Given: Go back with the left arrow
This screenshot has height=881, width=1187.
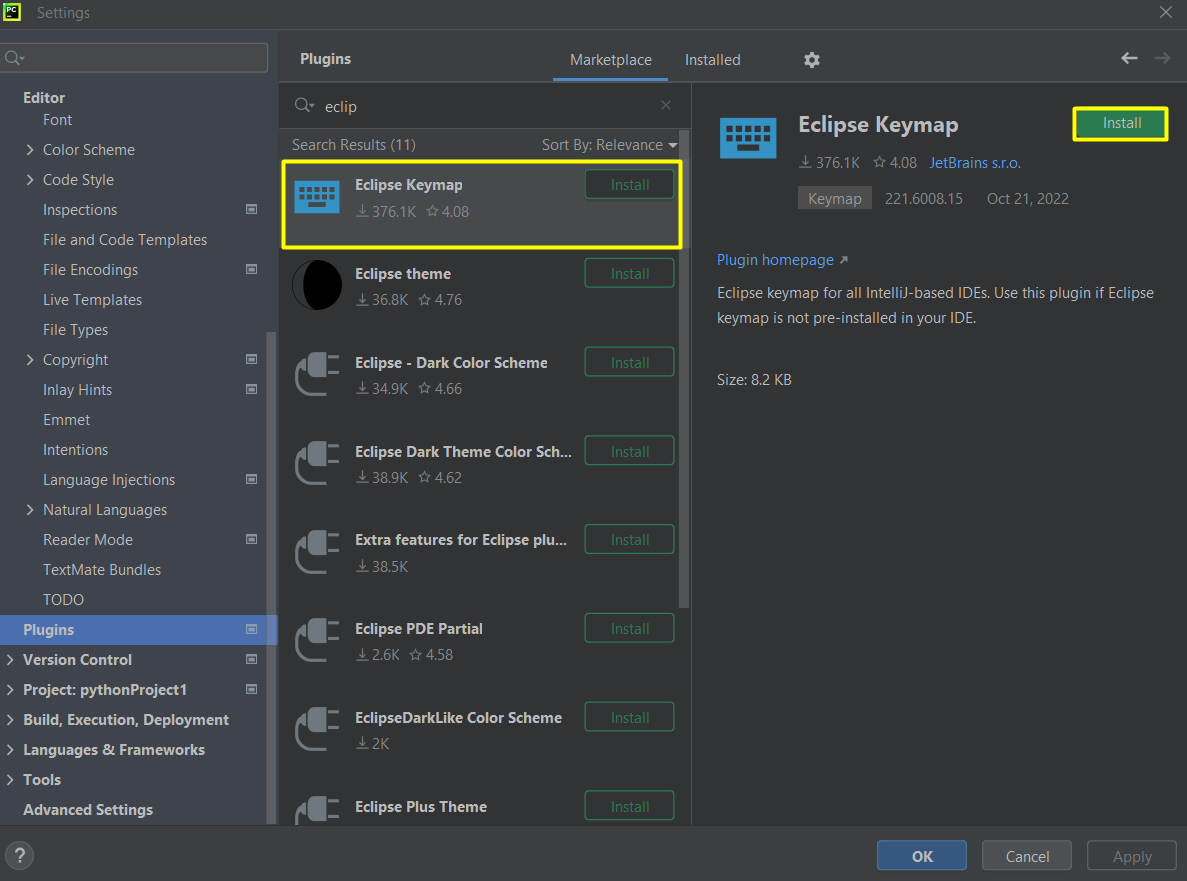Looking at the screenshot, I should pos(1129,58).
